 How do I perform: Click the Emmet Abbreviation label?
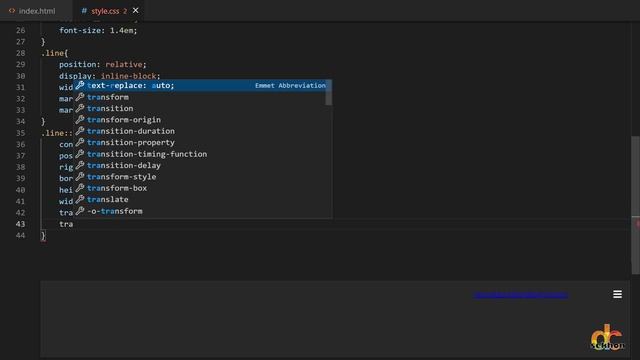290,85
